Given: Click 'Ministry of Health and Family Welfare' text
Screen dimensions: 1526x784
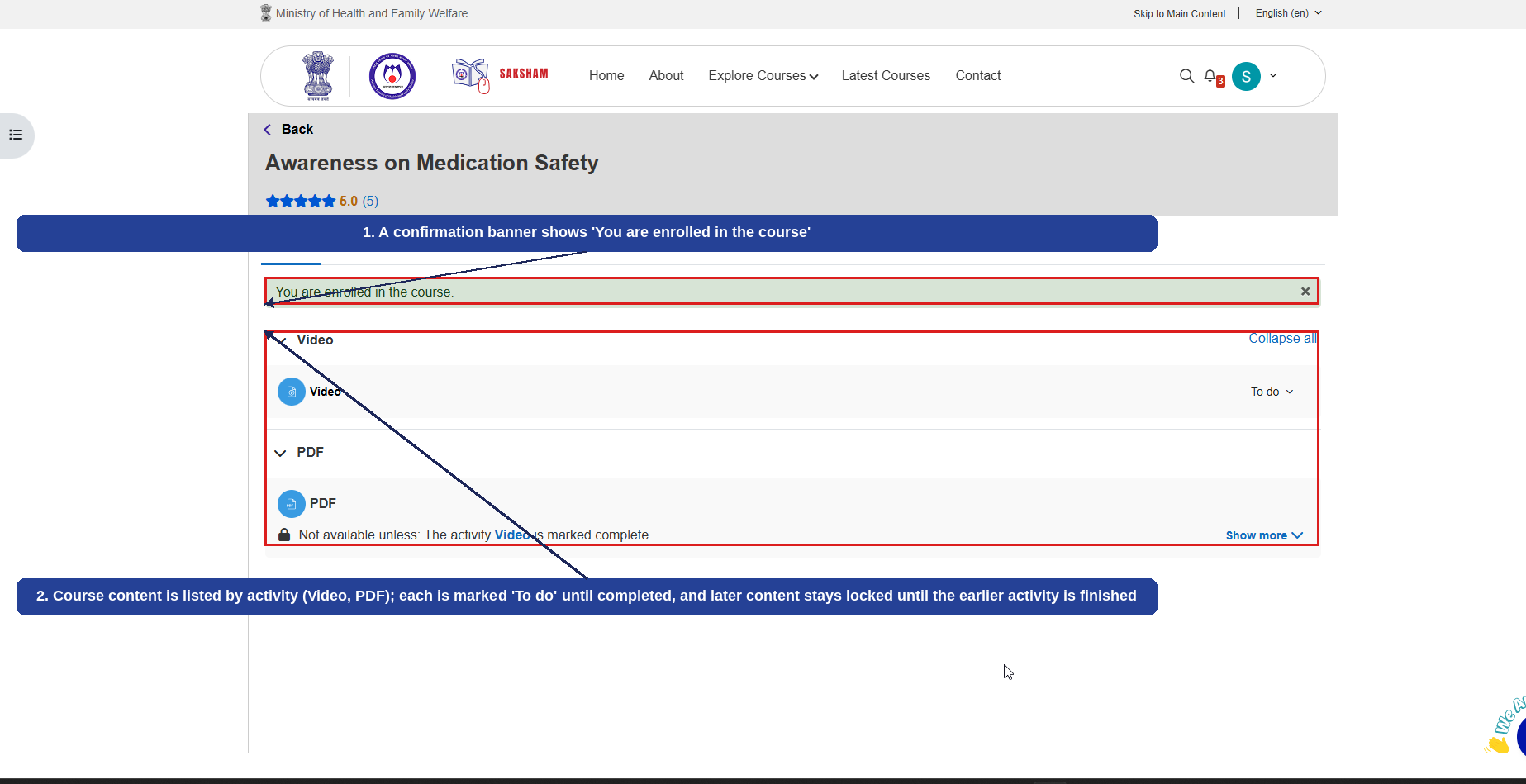Looking at the screenshot, I should coord(372,13).
